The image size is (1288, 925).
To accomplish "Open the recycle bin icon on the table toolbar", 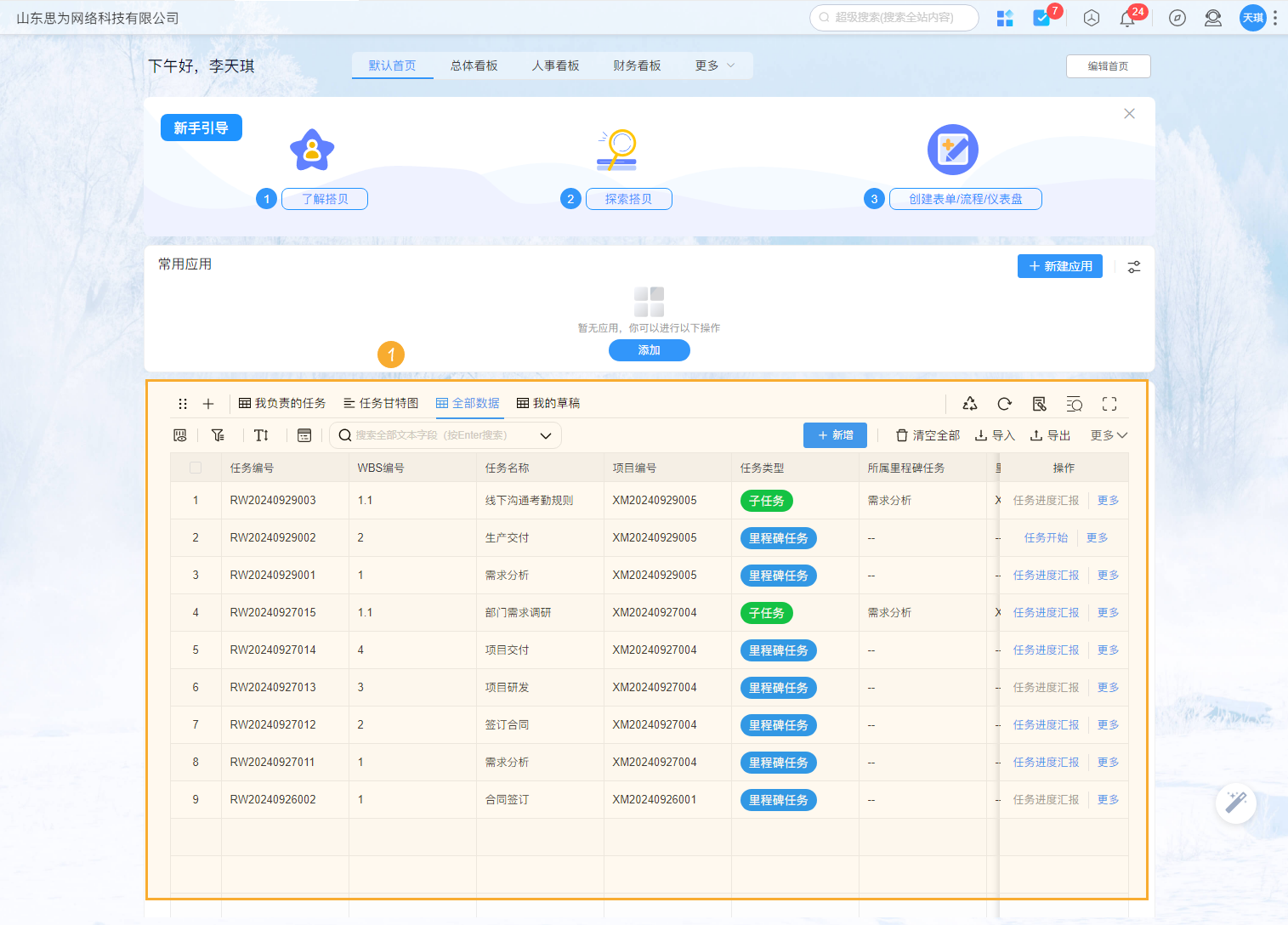I will (969, 404).
